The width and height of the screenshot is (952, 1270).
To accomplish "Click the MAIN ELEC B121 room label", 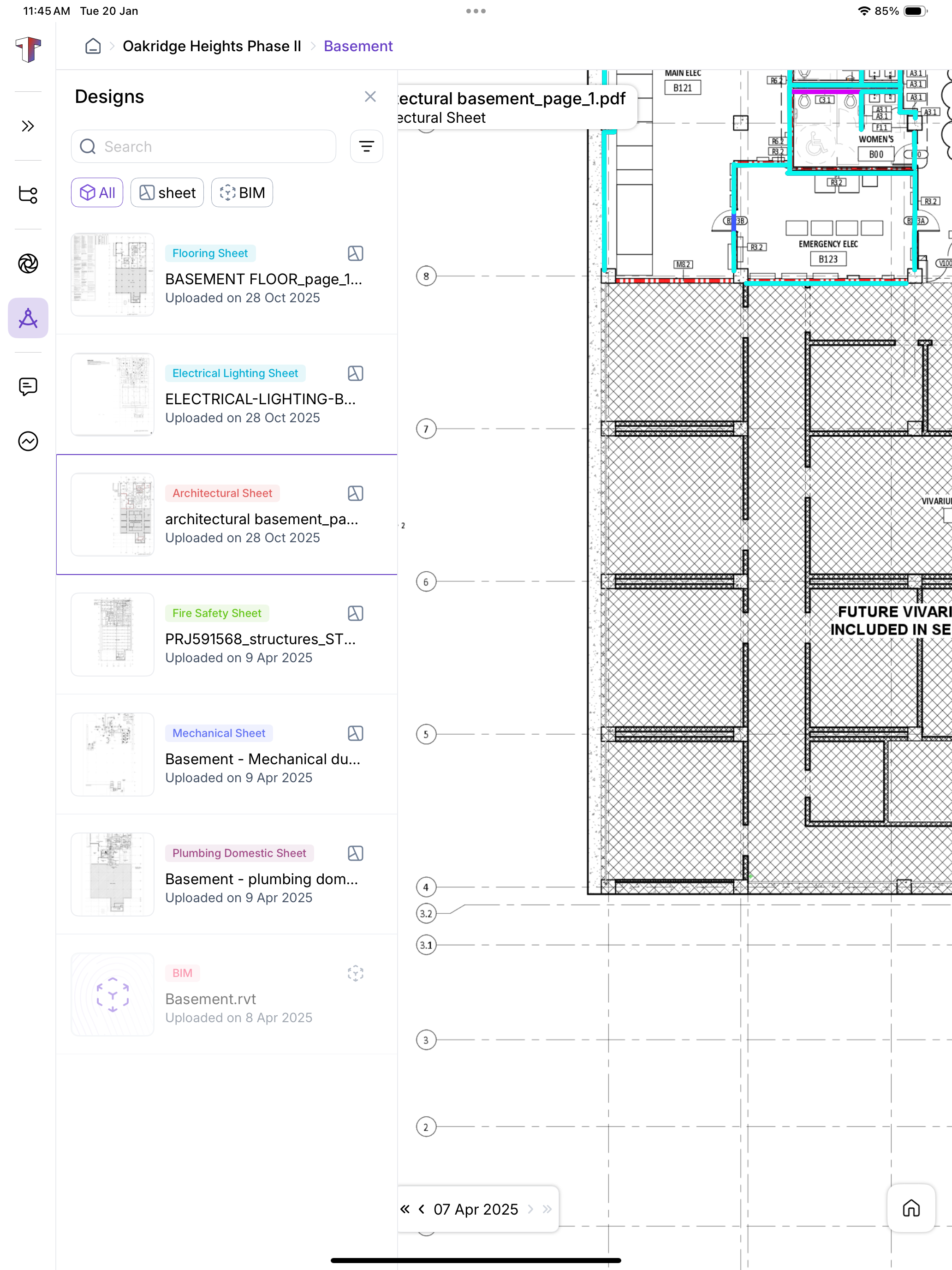I will tap(683, 81).
